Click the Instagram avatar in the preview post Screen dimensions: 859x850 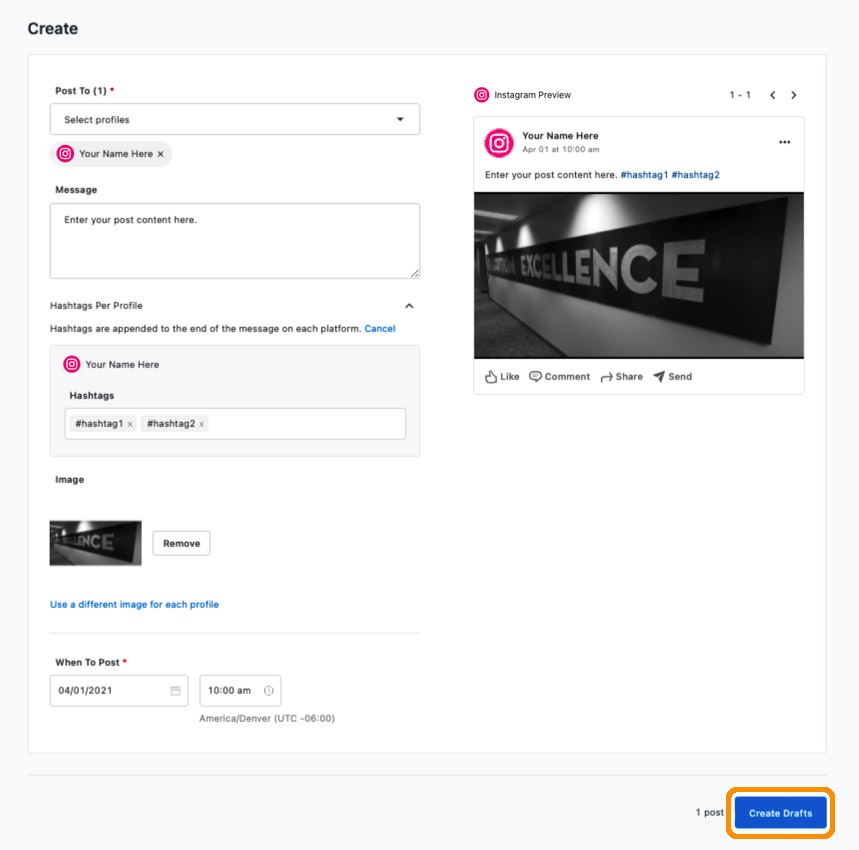(499, 143)
